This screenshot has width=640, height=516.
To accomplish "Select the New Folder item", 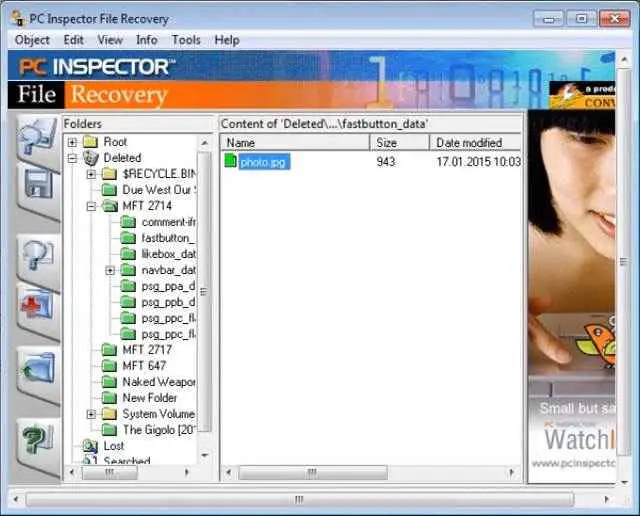I will point(150,398).
